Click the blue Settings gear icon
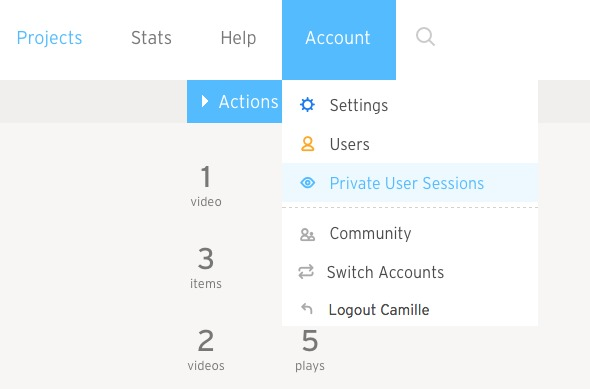The image size is (590, 389). pyautogui.click(x=307, y=105)
